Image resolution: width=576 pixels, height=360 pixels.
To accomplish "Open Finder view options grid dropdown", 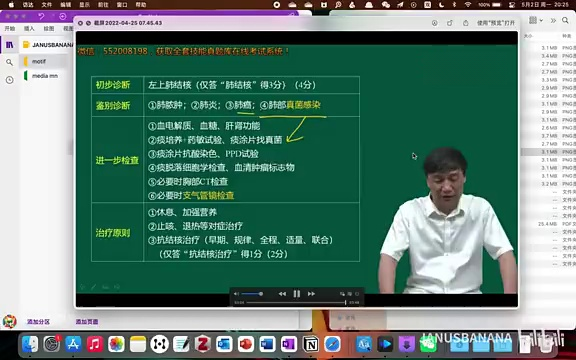I will click(x=536, y=21).
